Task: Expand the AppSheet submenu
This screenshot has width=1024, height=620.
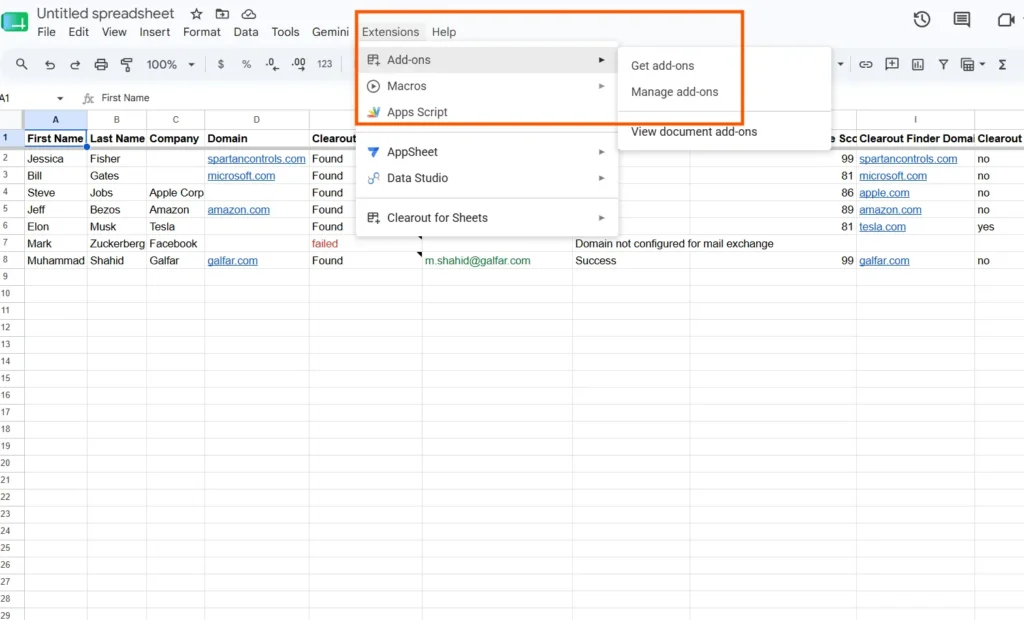Action: [x=487, y=152]
